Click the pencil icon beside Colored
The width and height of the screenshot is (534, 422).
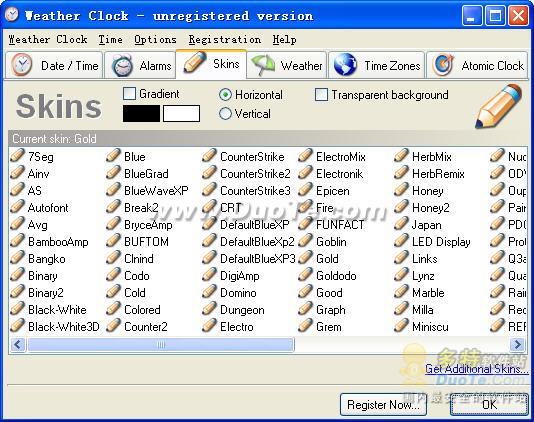click(113, 309)
